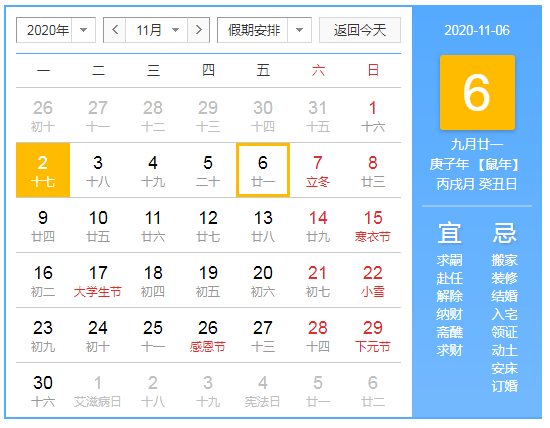Viewport: 550px width, 428px height.
Task: Open the 11月 month dropdown
Action: [x=156, y=30]
